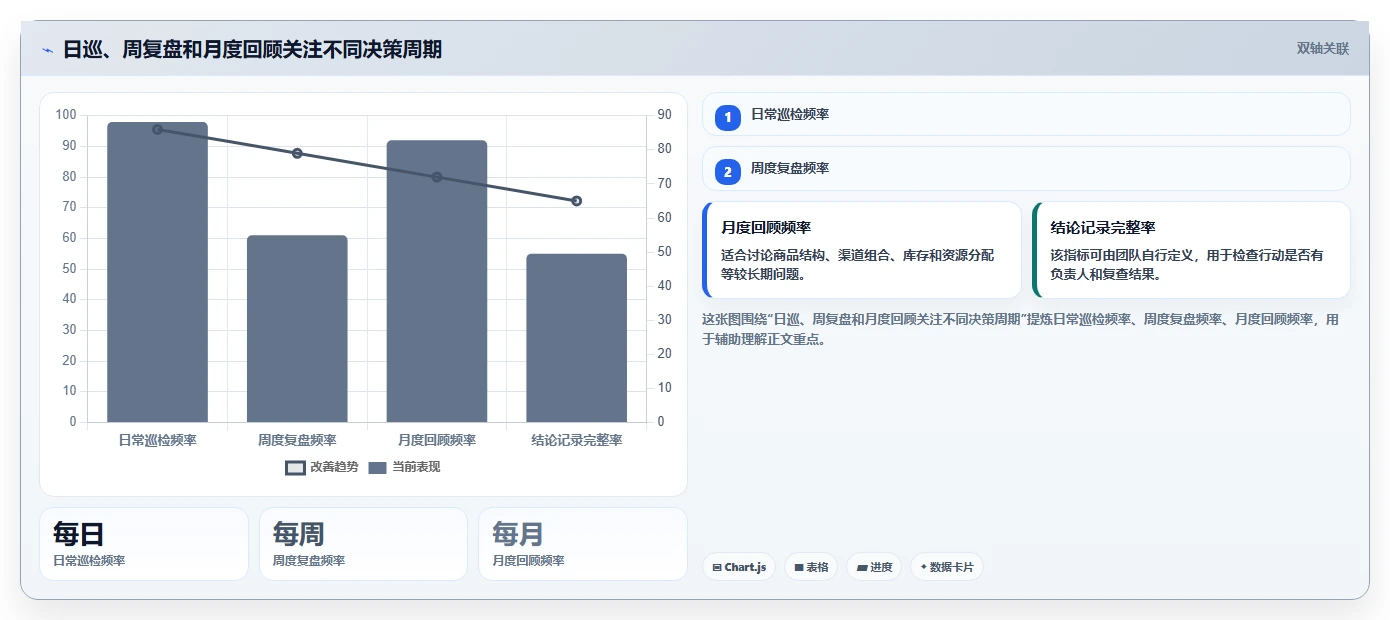The width and height of the screenshot is (1390, 620).
Task: Click the 结论记录完整率 bar in chart
Action: point(577,338)
